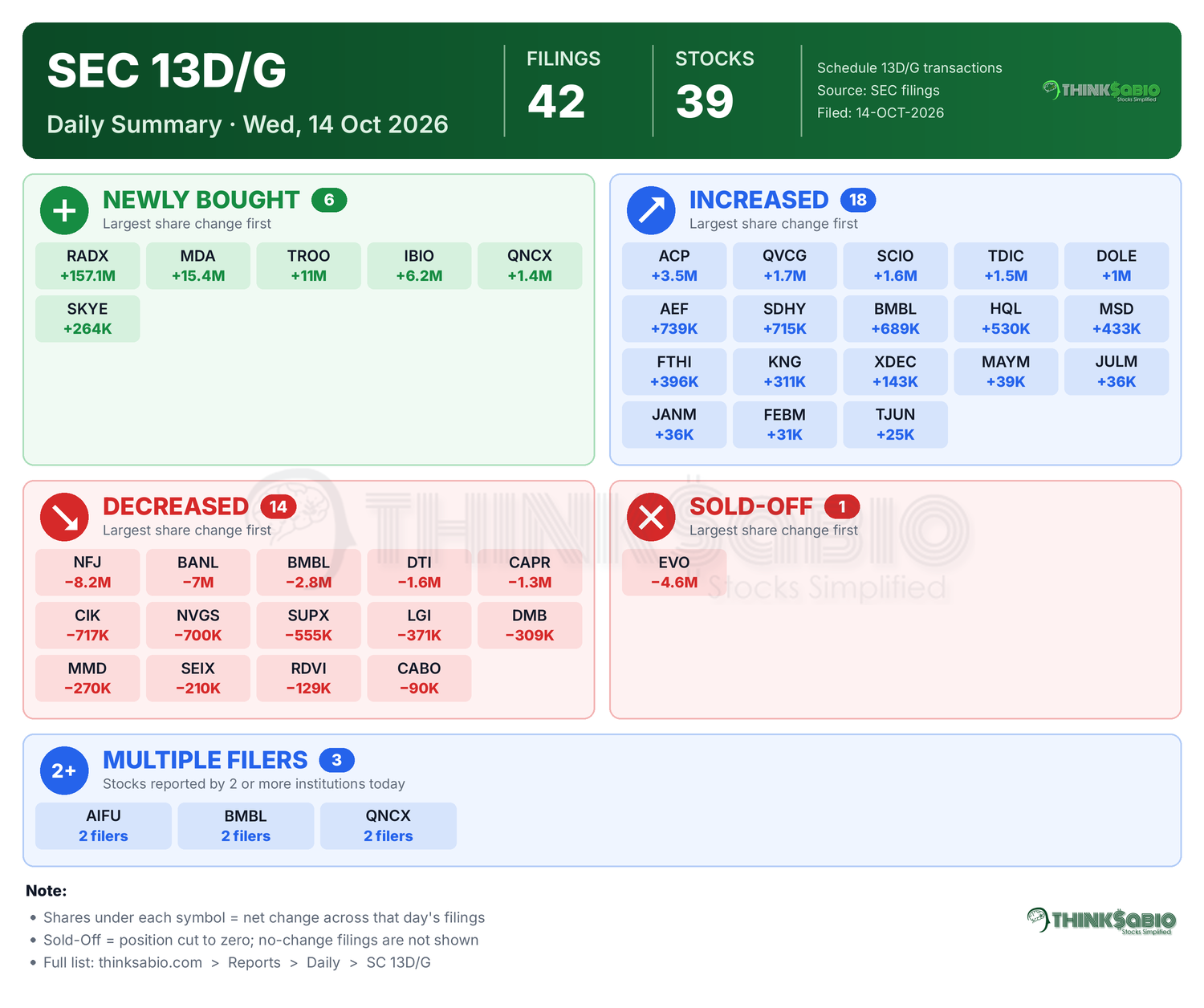Click the QVCG +1.7M tile
The image size is (1204, 1008).
(x=785, y=266)
